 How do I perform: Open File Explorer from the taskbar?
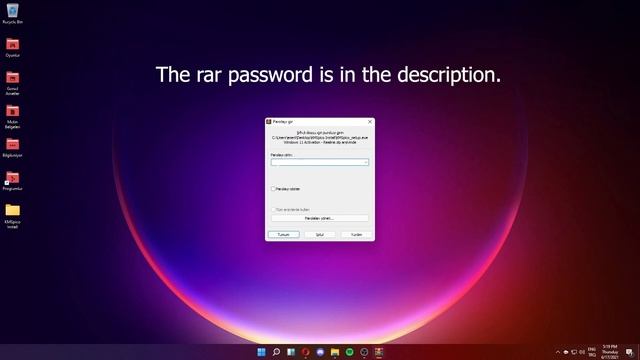(335, 352)
